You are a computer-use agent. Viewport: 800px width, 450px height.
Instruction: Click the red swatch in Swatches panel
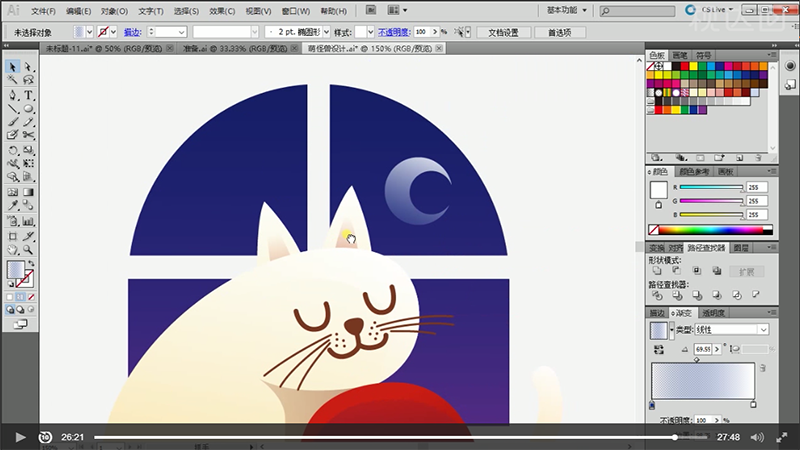click(x=685, y=66)
